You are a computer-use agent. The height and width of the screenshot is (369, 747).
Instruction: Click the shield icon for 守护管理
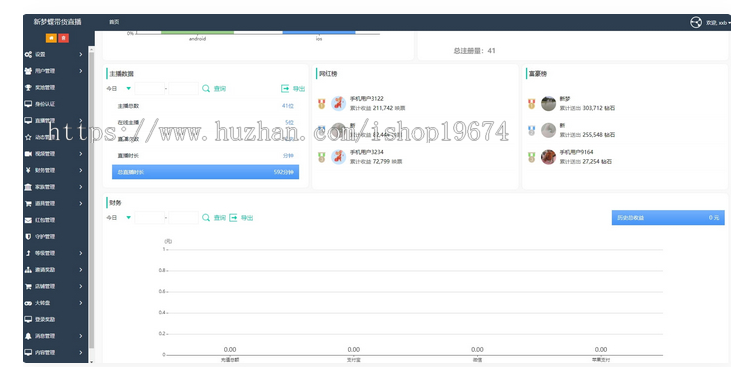tap(28, 237)
